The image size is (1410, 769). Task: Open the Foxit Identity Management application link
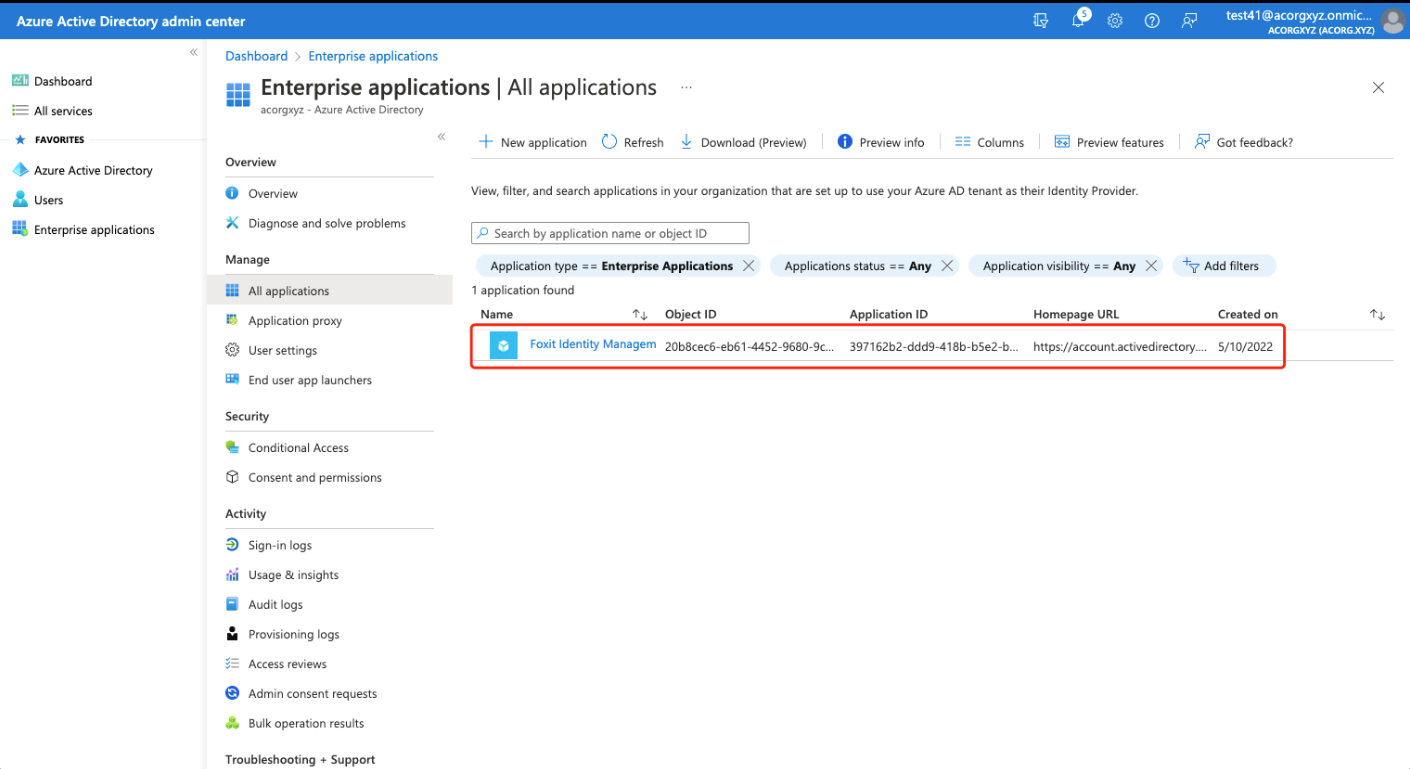593,344
